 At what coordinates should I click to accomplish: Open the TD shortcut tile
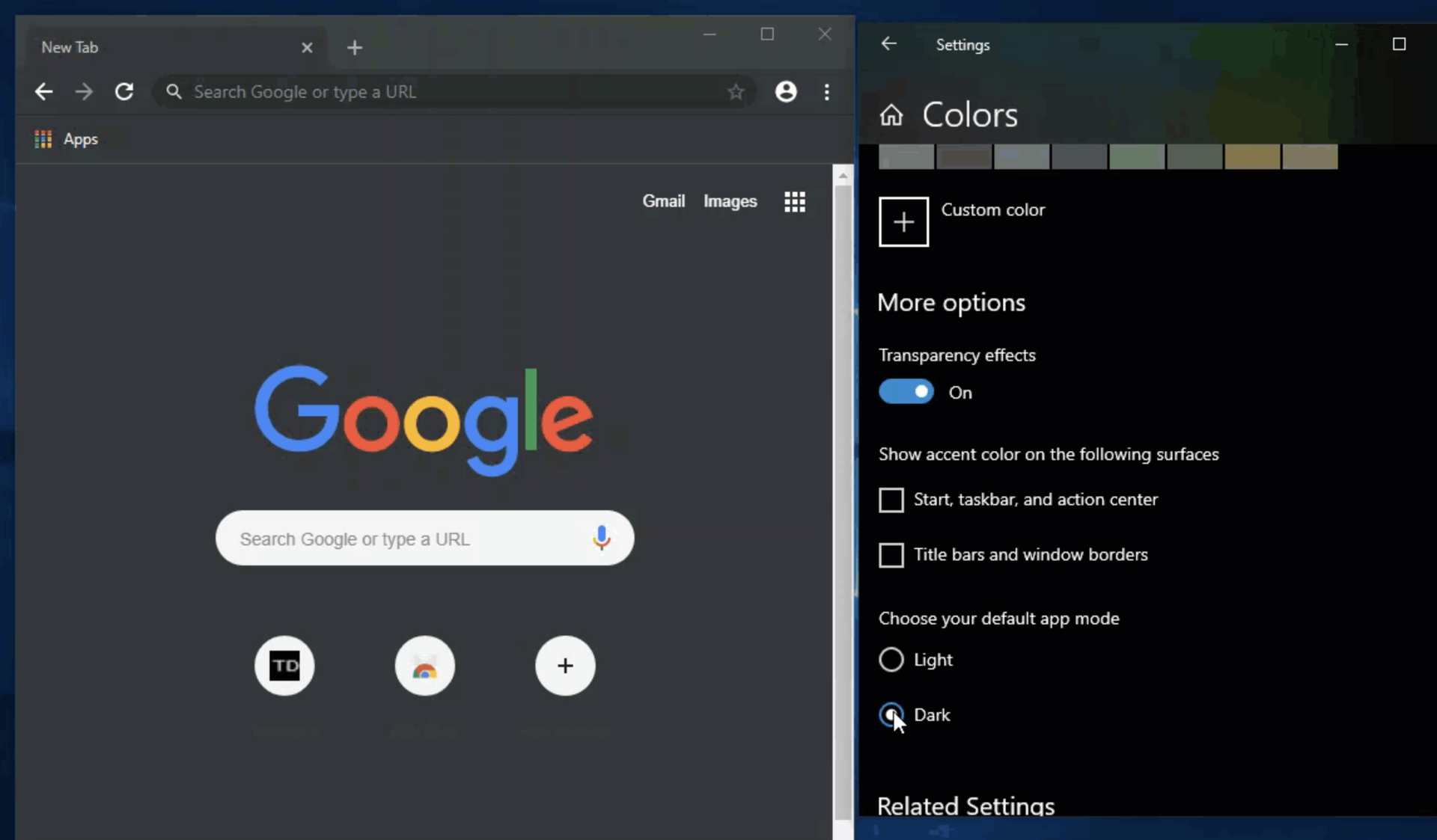pyautogui.click(x=284, y=666)
